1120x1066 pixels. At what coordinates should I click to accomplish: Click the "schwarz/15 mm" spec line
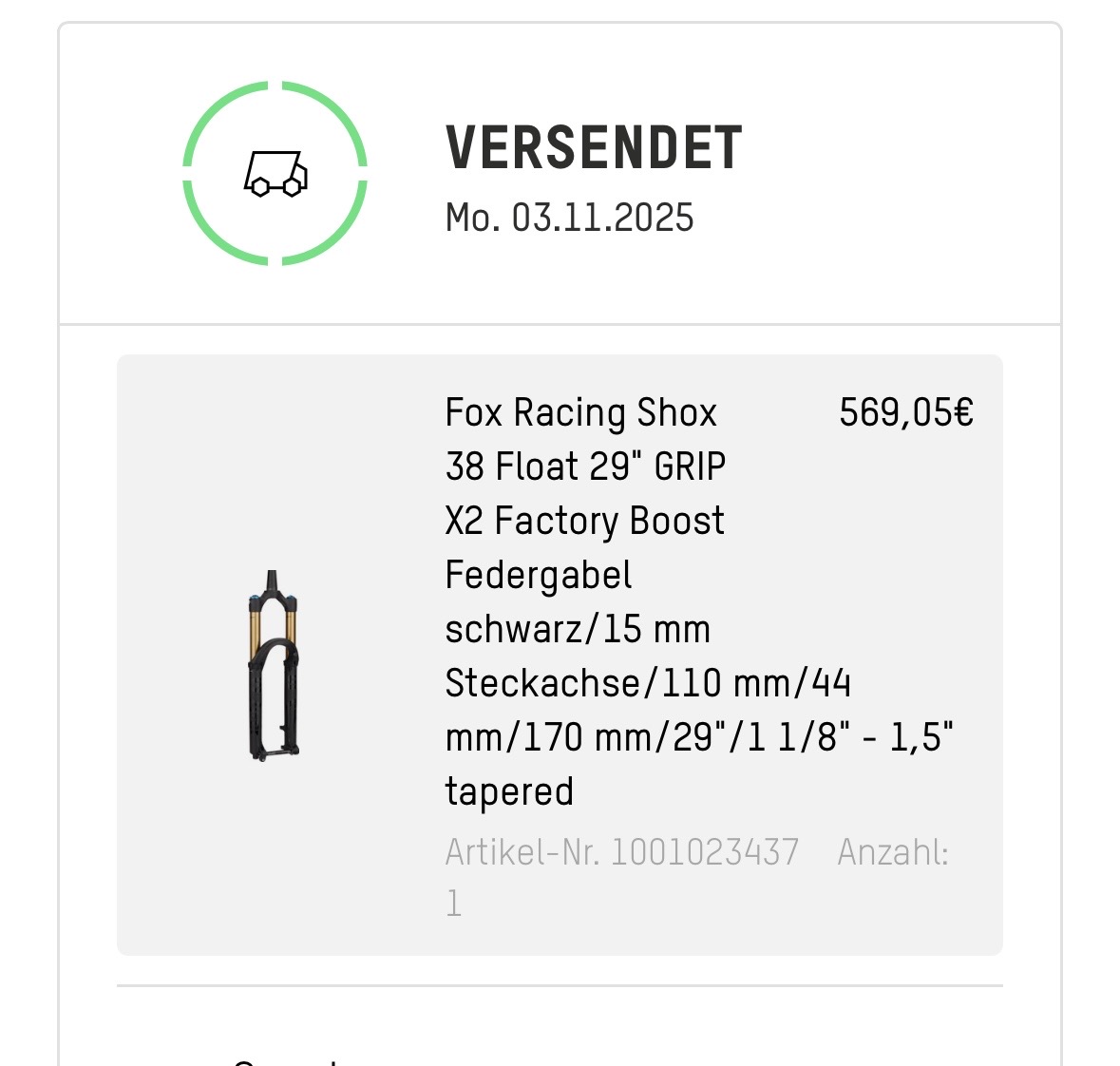click(x=578, y=629)
